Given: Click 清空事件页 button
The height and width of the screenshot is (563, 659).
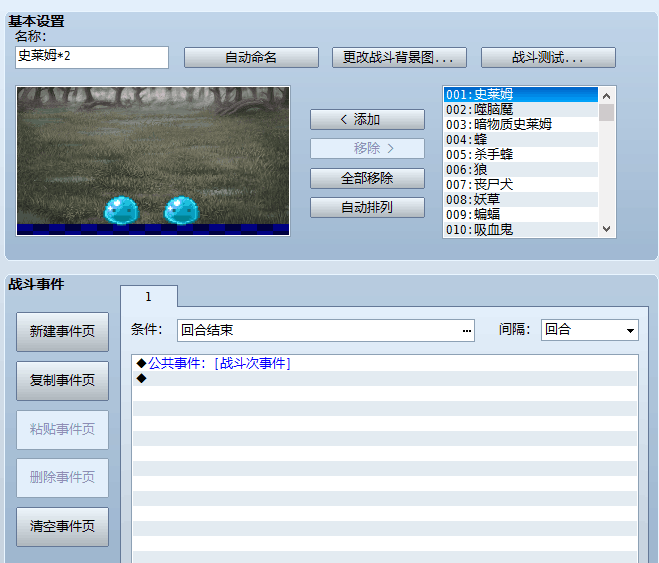Looking at the screenshot, I should 62,526.
